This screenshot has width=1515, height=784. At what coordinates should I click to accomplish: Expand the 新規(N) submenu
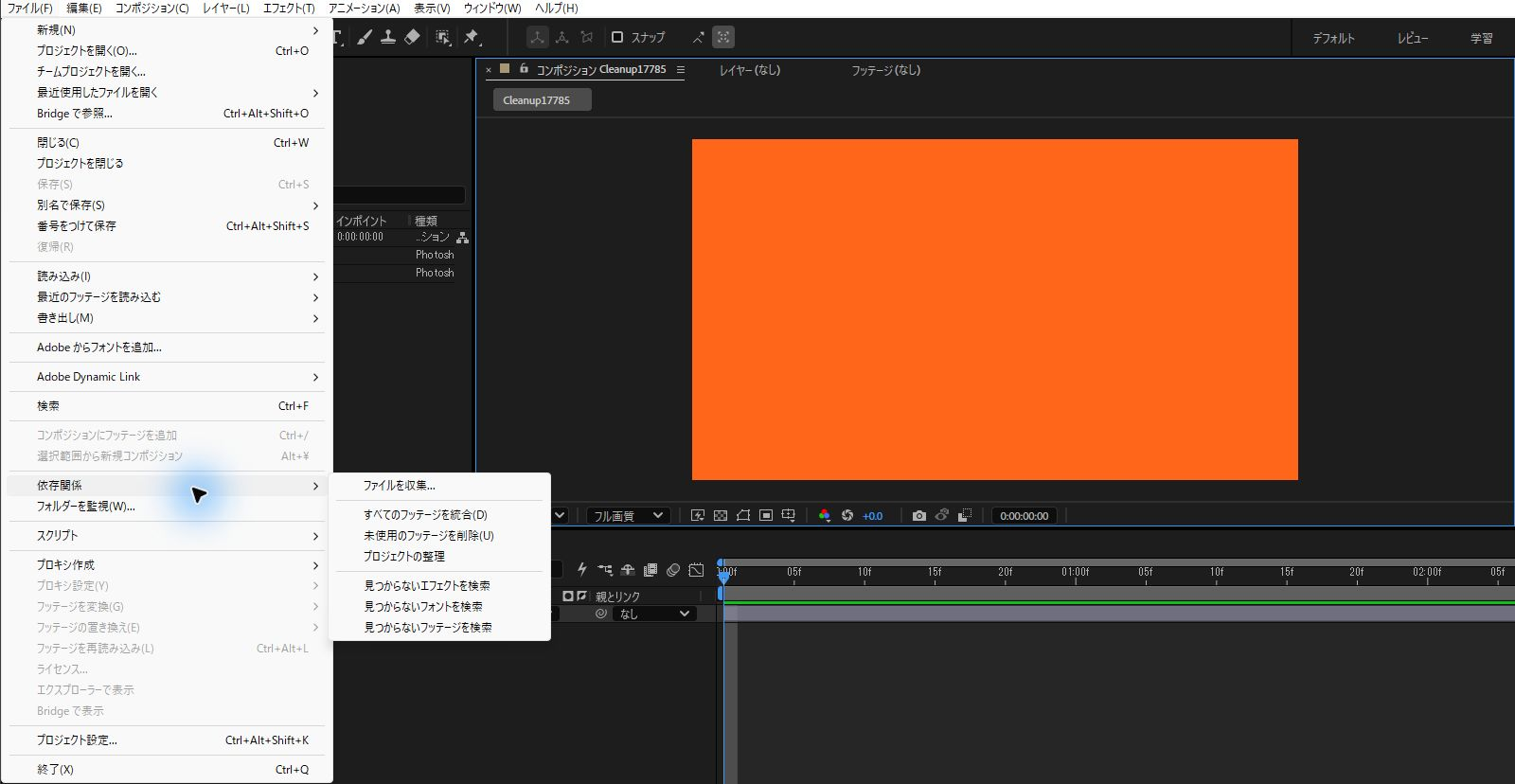tap(167, 30)
